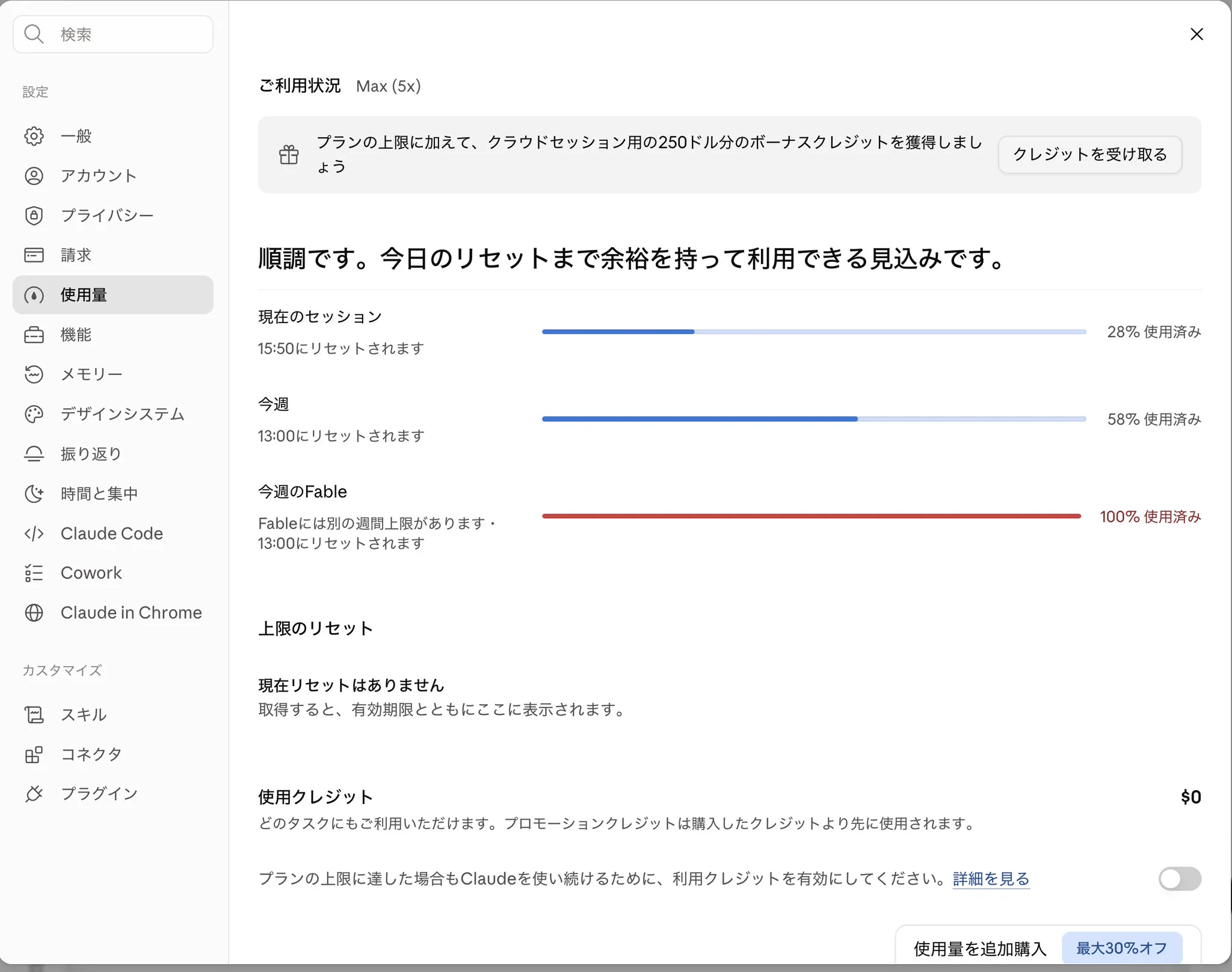The height and width of the screenshot is (972, 1232).
Task: Click the gear icon next to 一般
Action: (34, 136)
